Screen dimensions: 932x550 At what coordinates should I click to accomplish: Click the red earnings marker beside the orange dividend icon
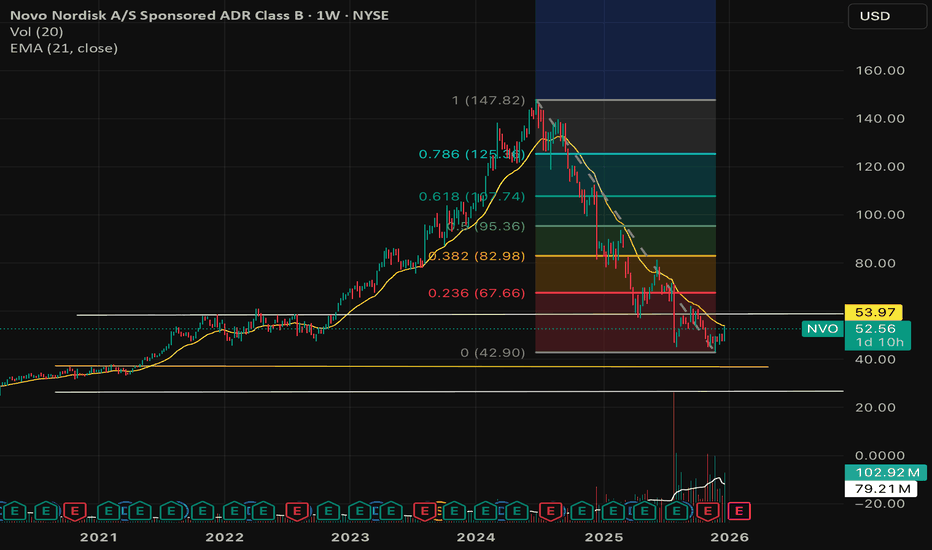click(424, 511)
